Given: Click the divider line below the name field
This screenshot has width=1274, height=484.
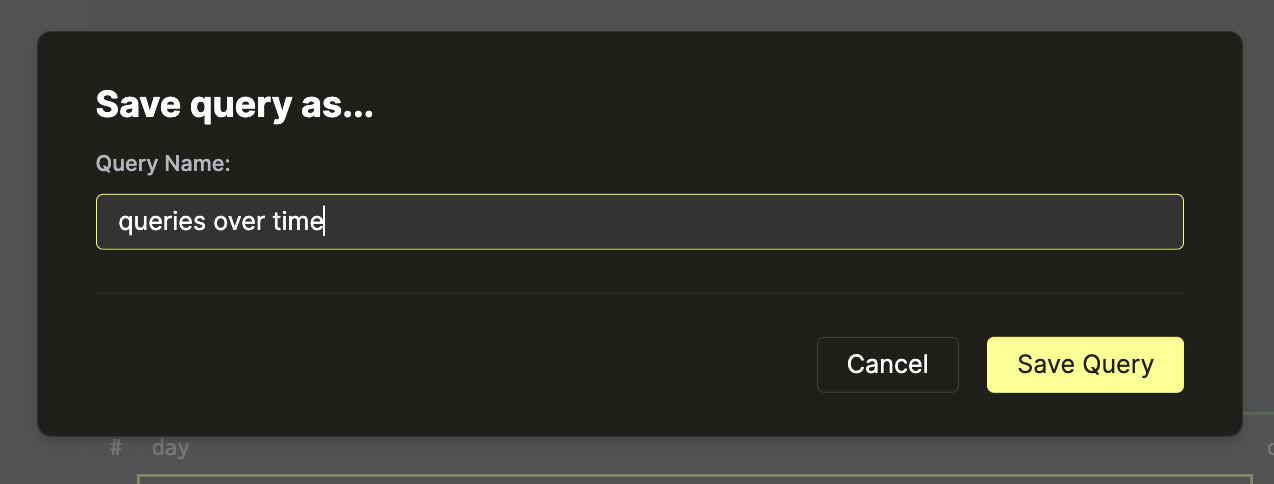Looking at the screenshot, I should pos(640,293).
